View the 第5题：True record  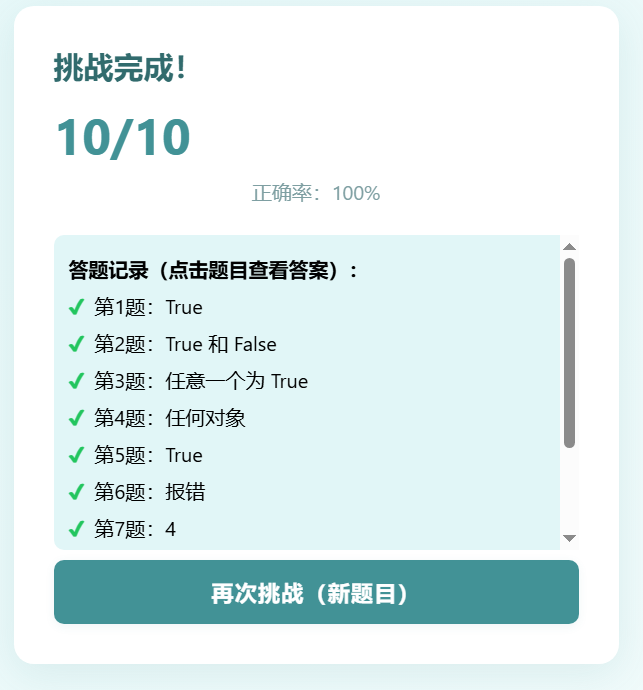148,456
